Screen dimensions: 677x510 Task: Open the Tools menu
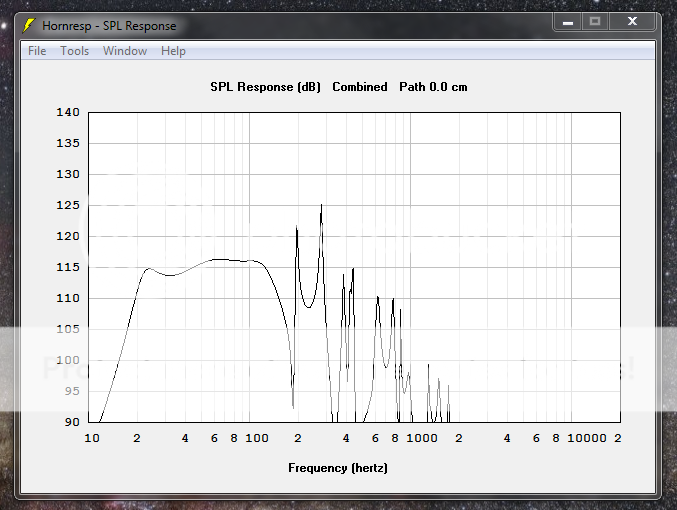click(x=74, y=51)
